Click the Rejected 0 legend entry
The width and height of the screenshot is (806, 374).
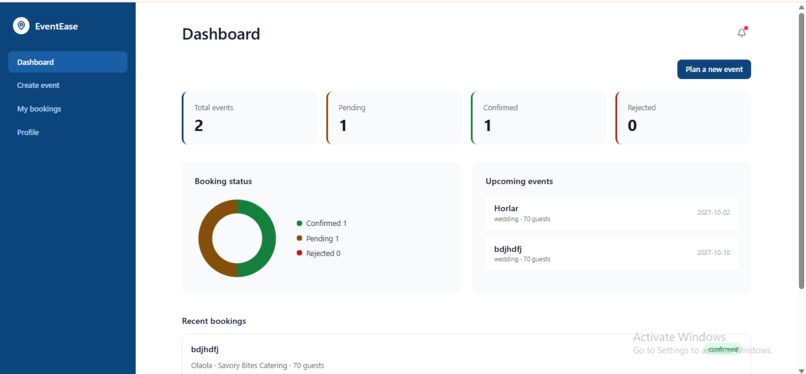319,253
